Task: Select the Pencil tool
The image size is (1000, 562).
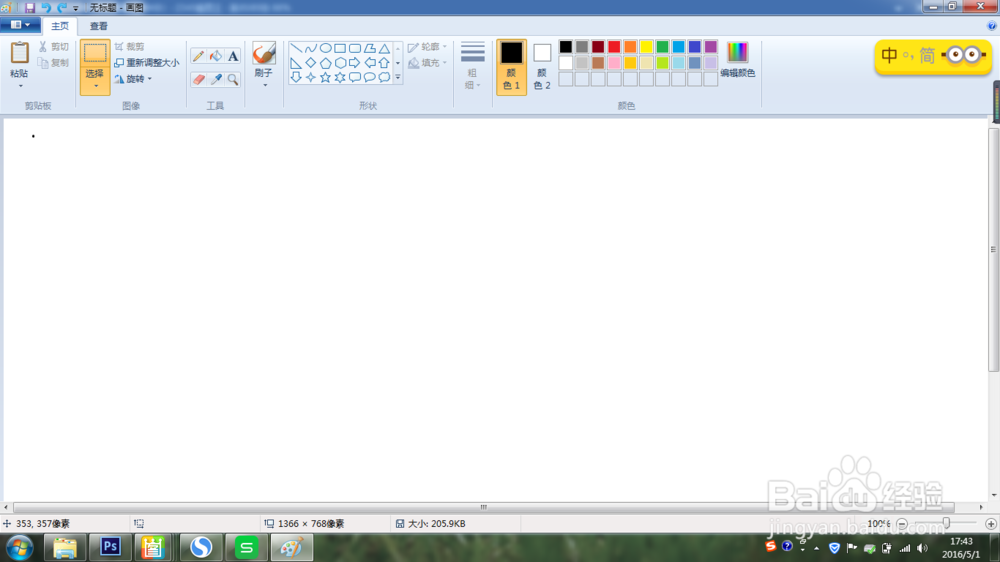Action: pyautogui.click(x=198, y=56)
